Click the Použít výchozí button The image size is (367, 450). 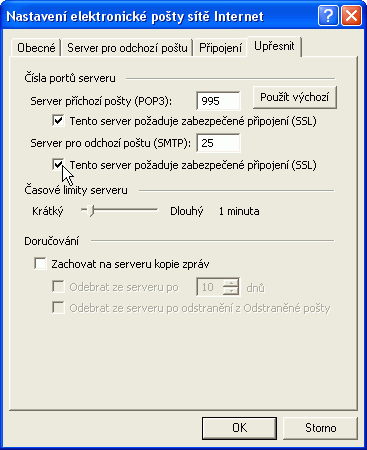[295, 97]
